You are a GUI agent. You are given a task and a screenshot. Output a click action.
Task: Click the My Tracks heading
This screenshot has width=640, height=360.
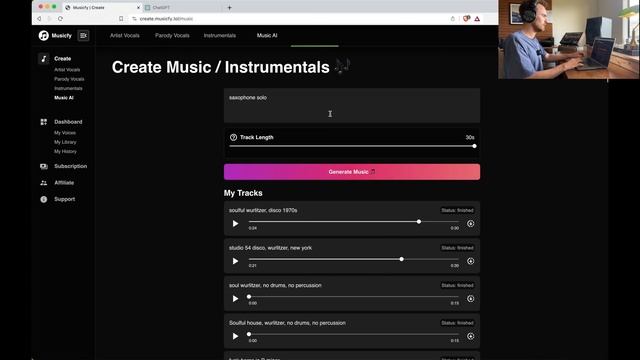[243, 193]
